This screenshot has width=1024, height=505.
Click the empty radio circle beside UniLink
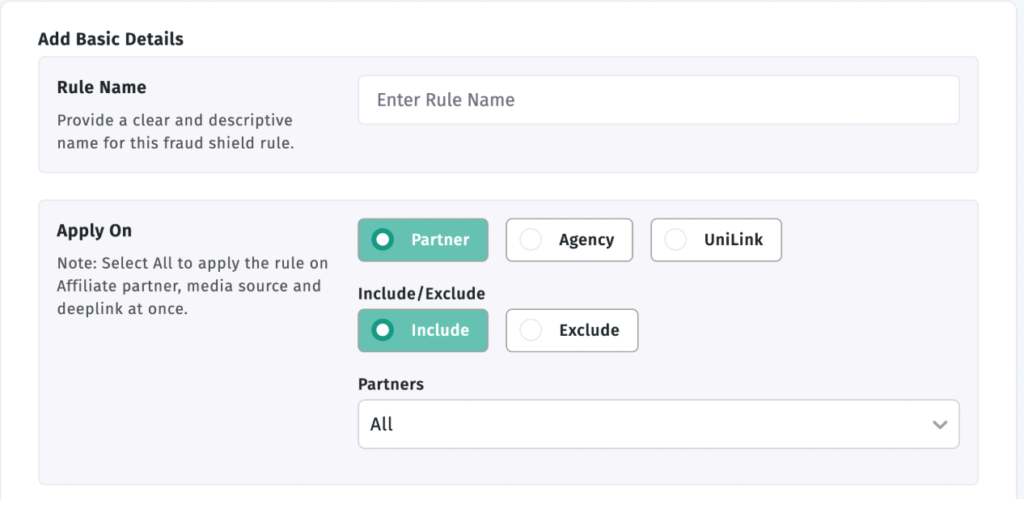(676, 240)
